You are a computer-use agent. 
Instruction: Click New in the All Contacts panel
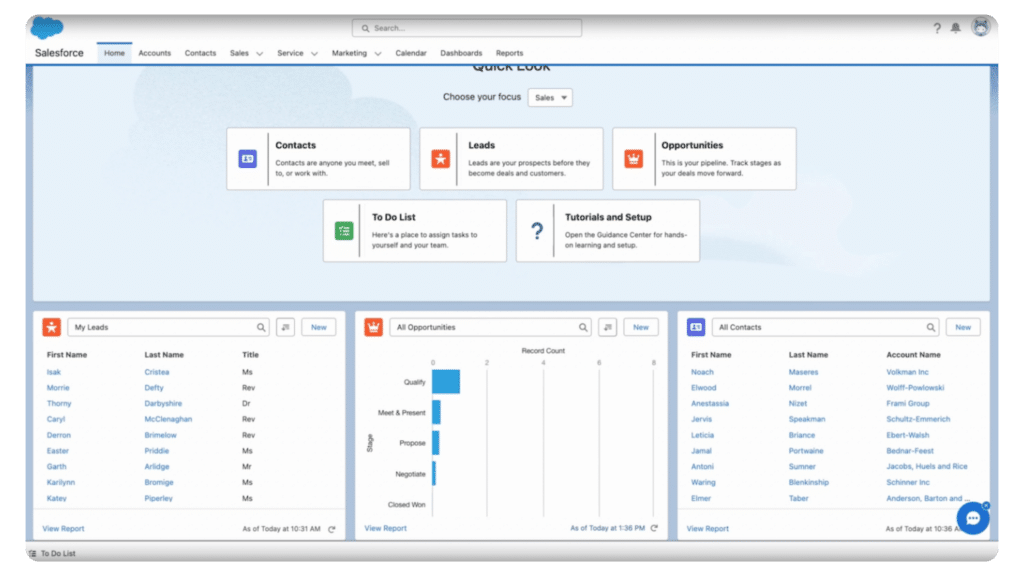[x=961, y=327]
